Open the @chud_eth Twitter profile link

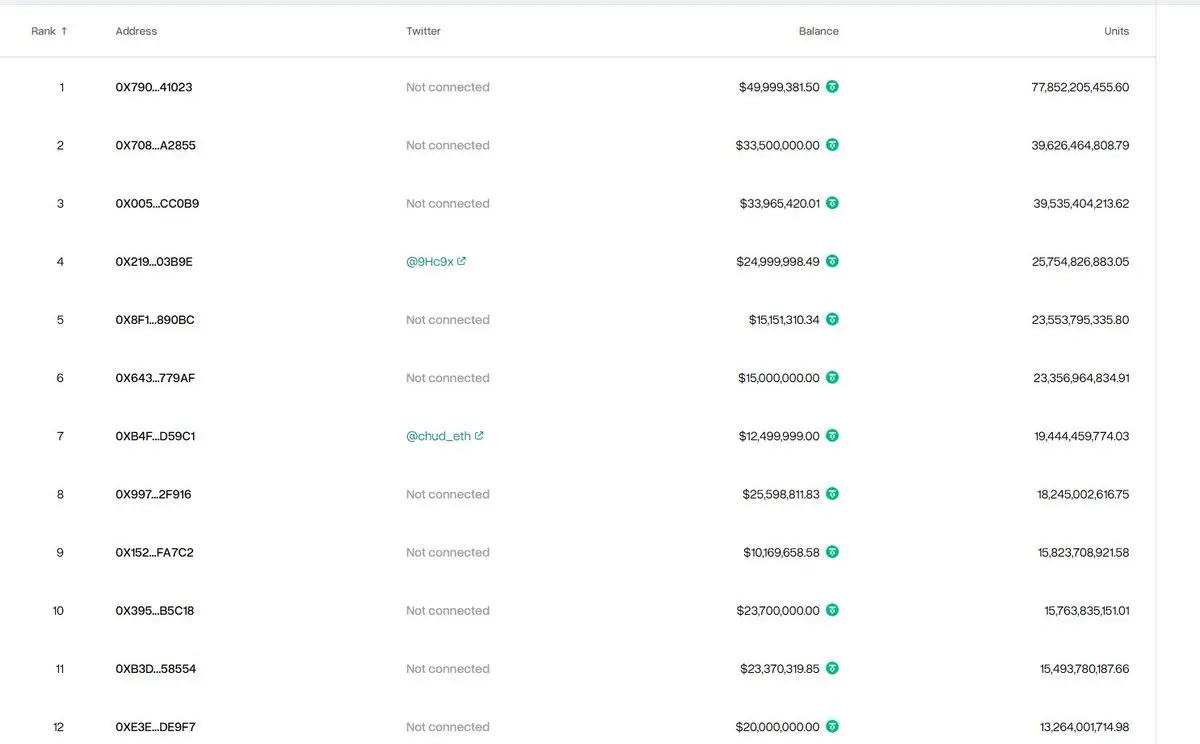point(438,436)
